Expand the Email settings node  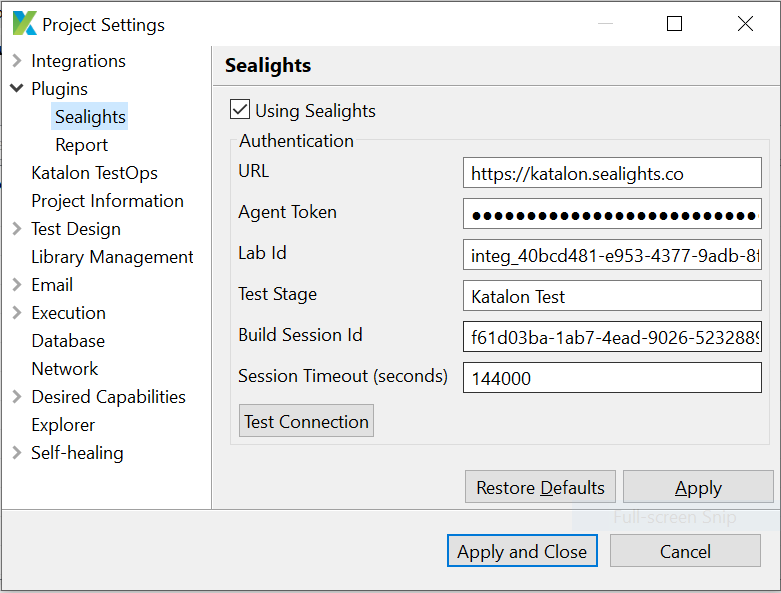tap(17, 285)
